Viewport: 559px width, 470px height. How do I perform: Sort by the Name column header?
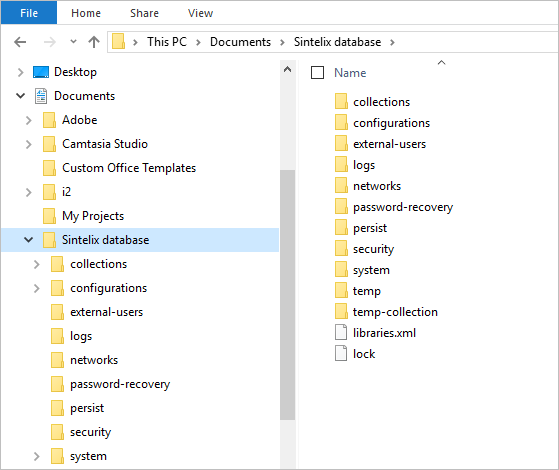(350, 73)
